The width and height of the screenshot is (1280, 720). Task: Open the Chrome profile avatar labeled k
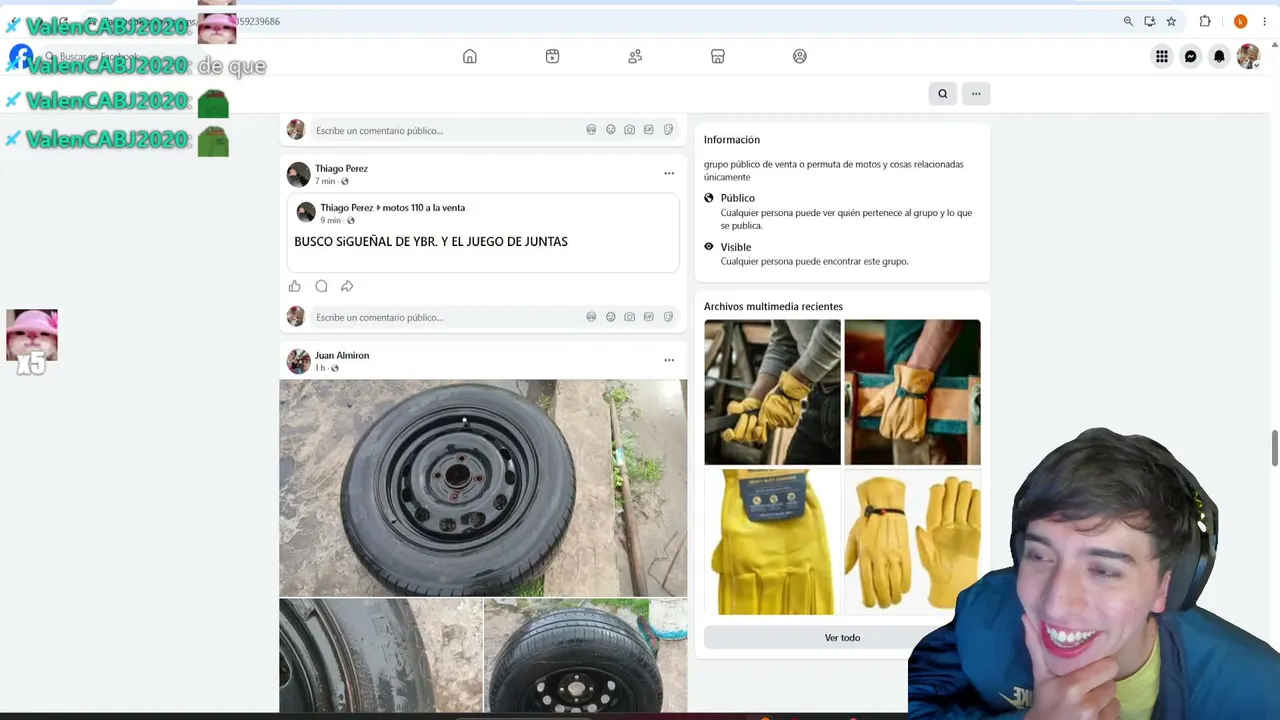1240,21
